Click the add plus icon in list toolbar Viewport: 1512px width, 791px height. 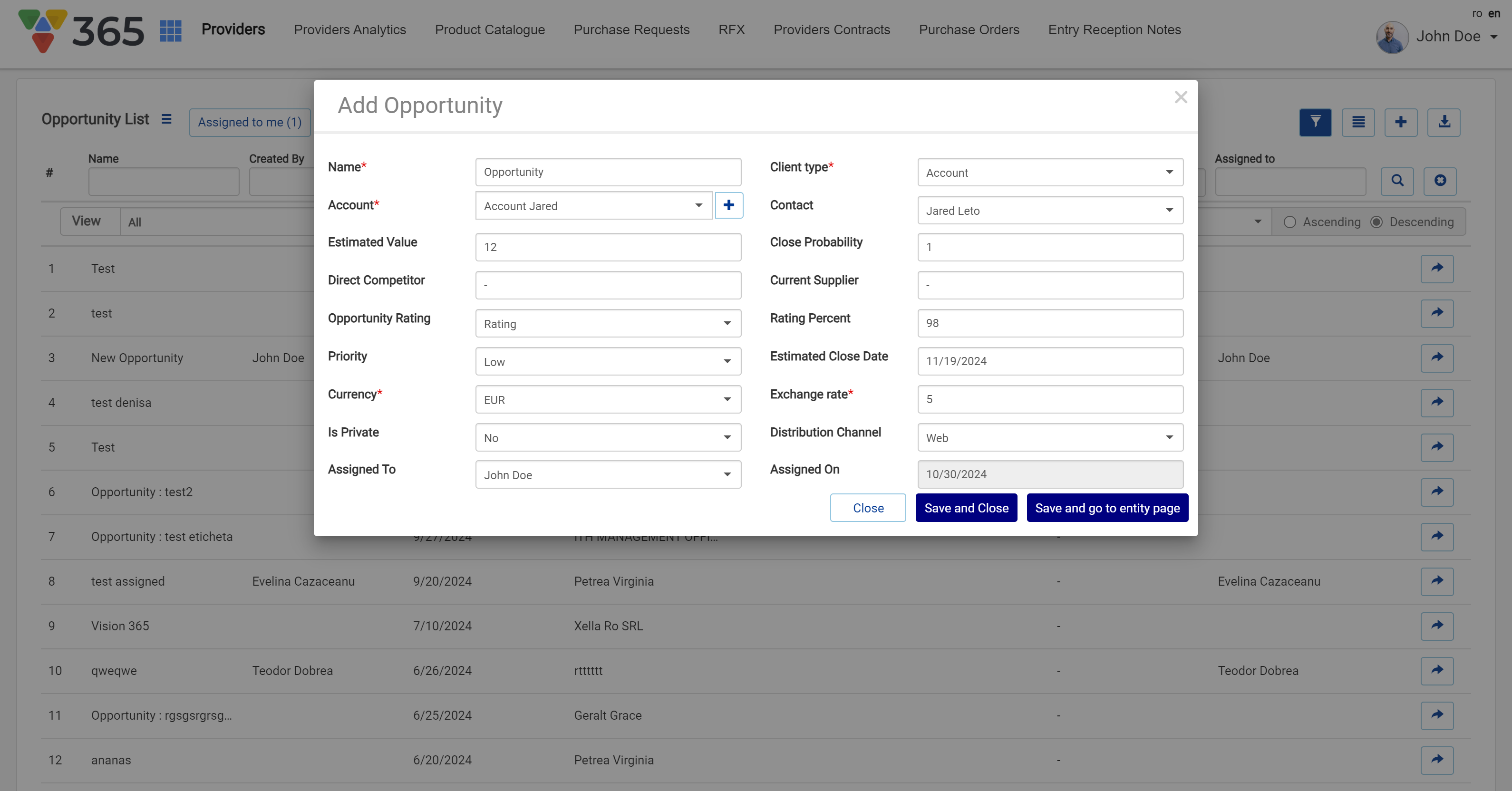[x=1400, y=122]
